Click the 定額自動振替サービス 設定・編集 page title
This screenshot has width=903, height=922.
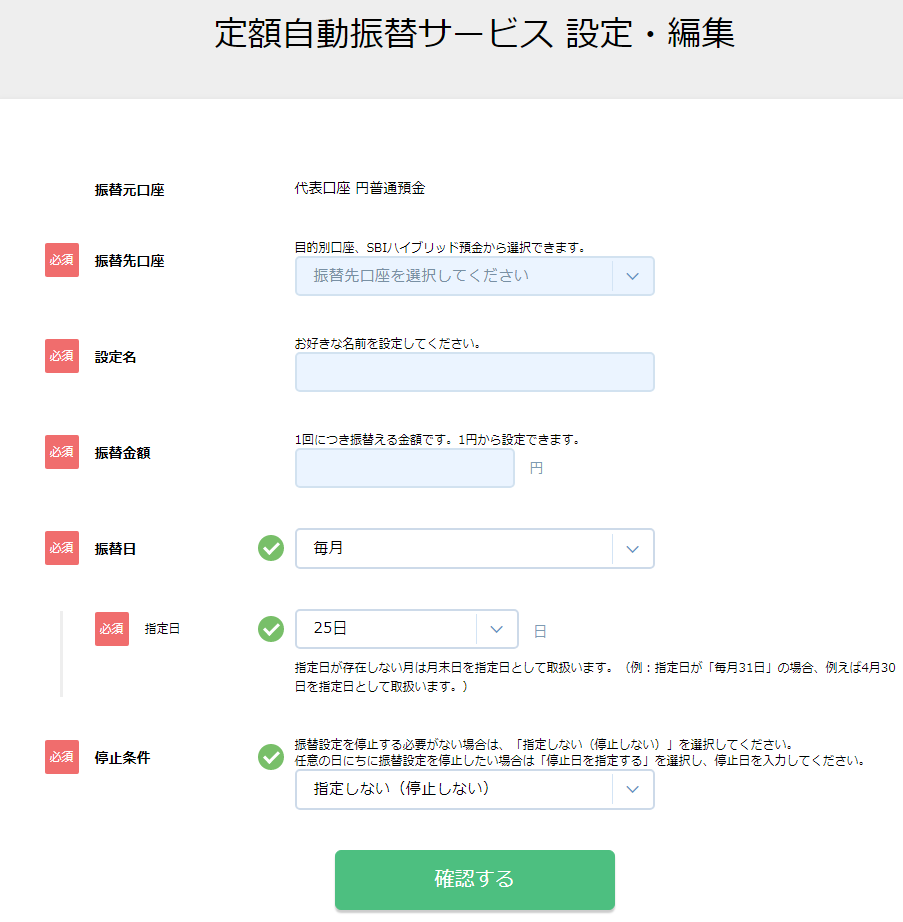[x=474, y=33]
